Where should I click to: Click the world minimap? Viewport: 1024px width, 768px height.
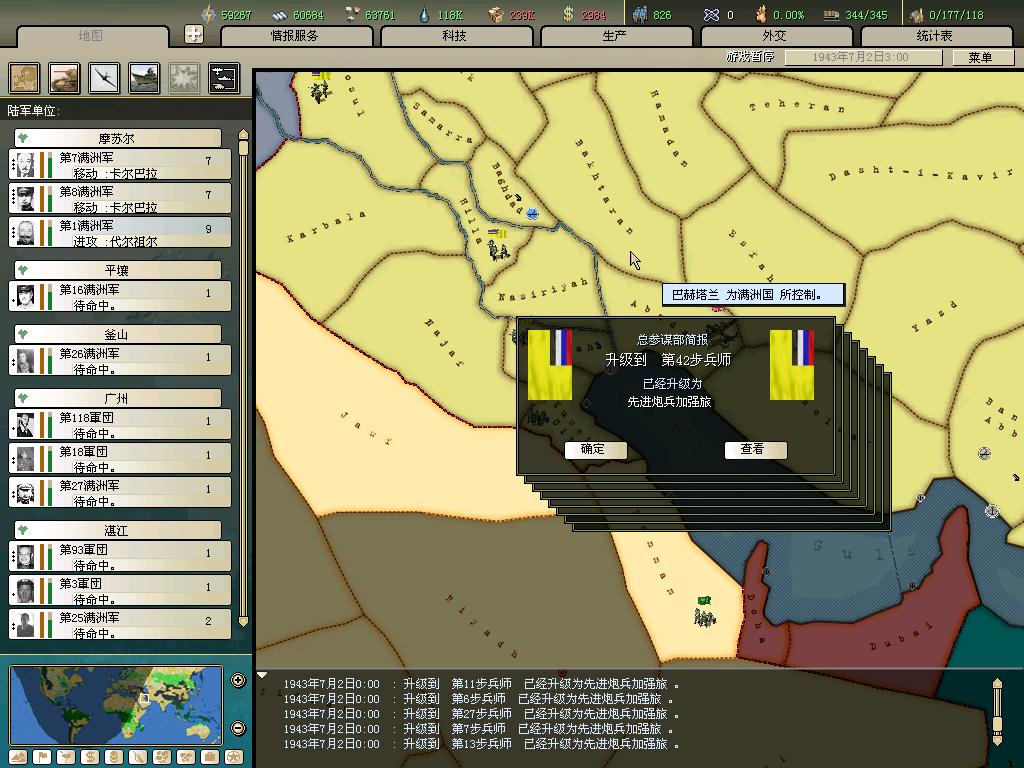[116, 705]
